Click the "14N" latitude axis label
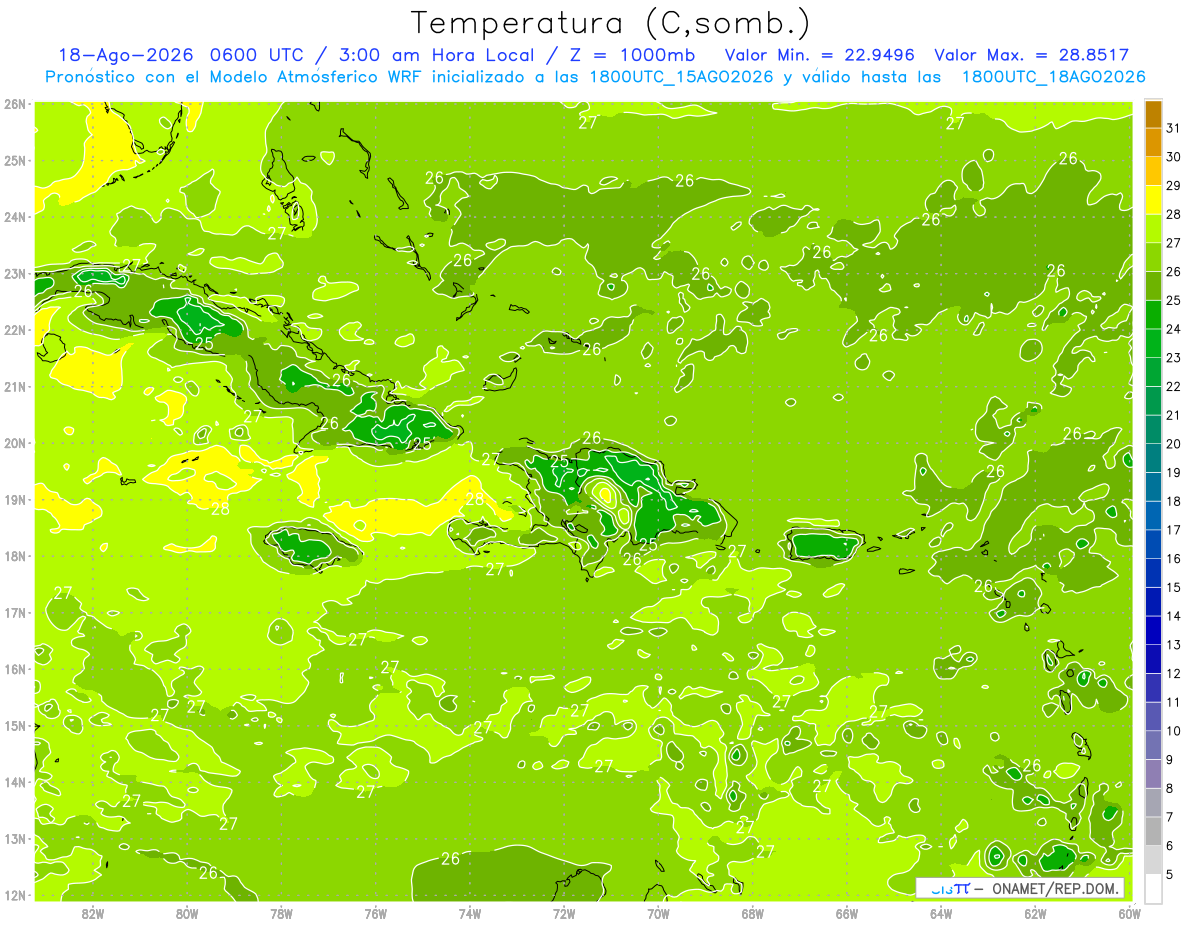The width and height of the screenshot is (1200, 927). (15, 782)
